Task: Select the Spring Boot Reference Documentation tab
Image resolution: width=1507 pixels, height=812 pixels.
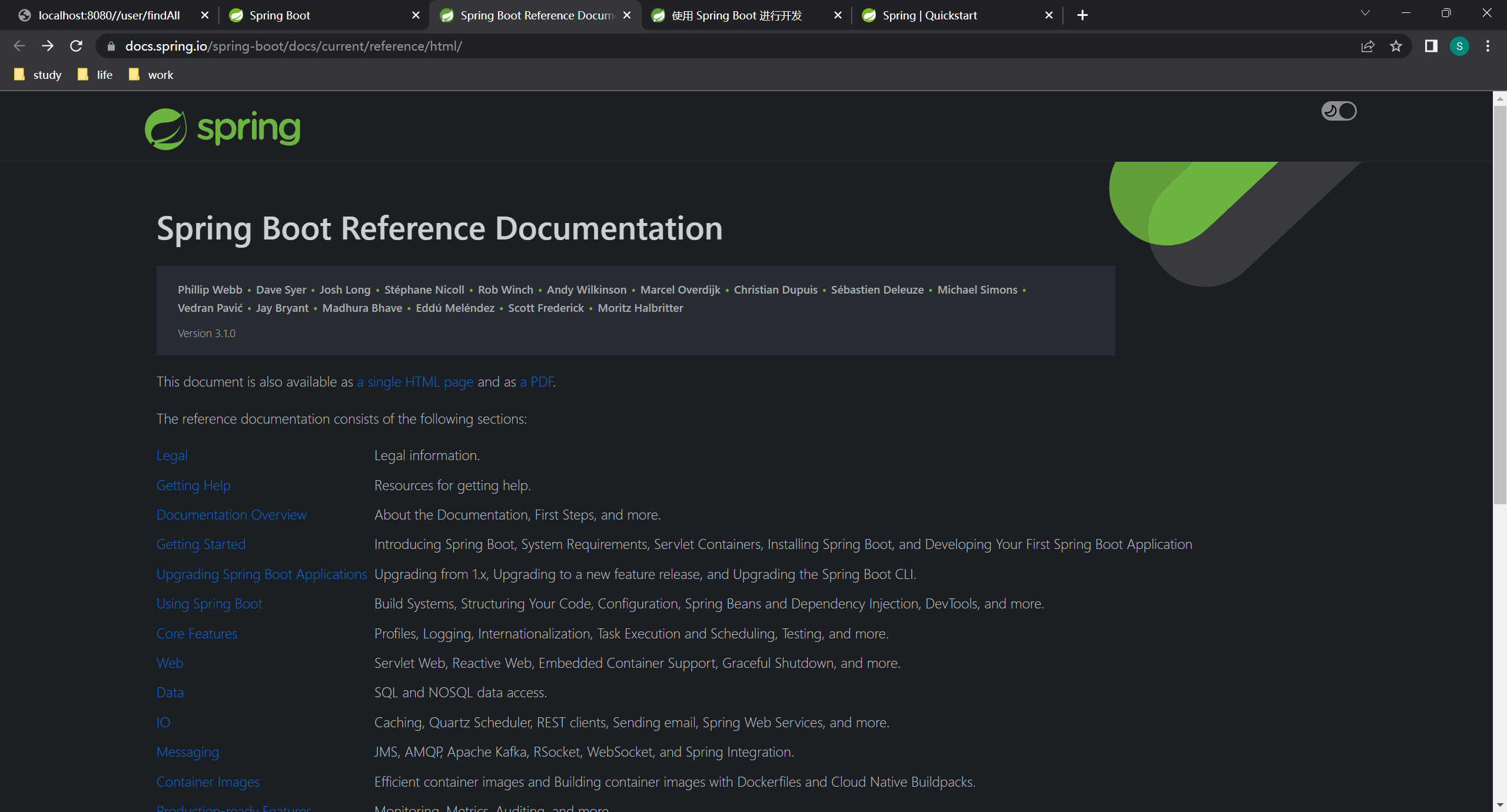Action: [x=536, y=15]
